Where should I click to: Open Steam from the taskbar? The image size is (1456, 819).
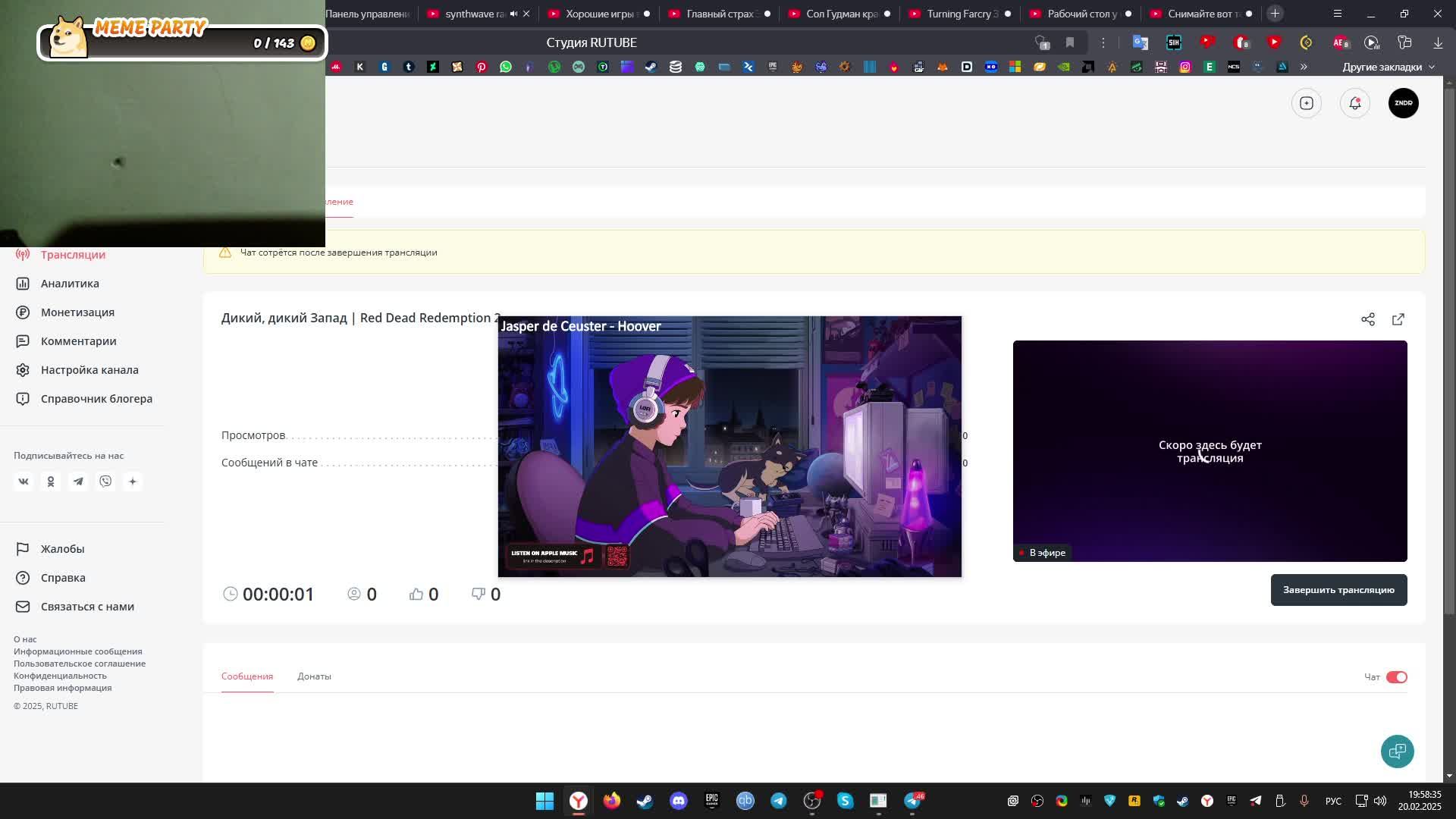pyautogui.click(x=645, y=801)
